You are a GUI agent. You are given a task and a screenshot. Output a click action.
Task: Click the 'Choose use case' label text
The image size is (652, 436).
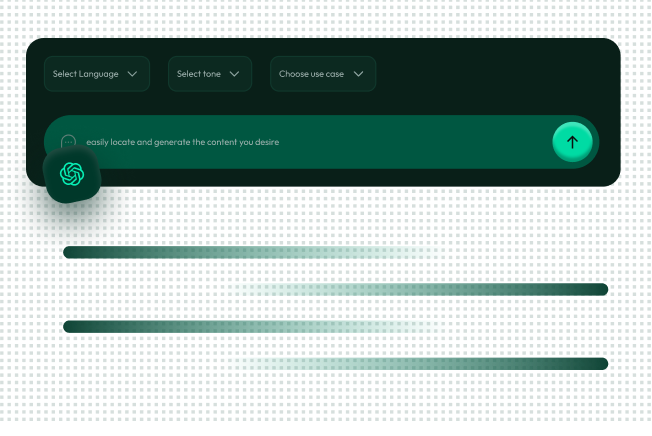pos(311,74)
